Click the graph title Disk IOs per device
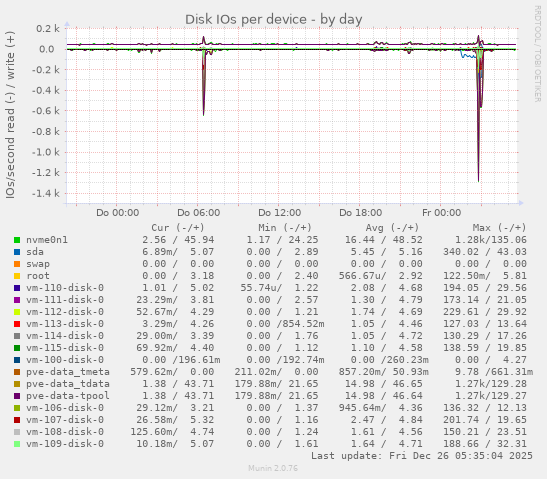The height and width of the screenshot is (479, 547). click(274, 20)
